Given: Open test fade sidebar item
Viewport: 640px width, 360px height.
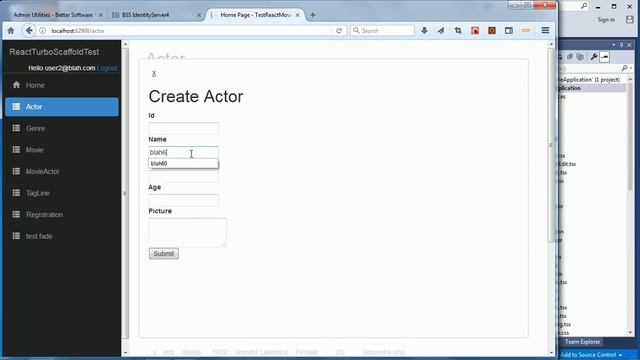Looking at the screenshot, I should (62, 236).
